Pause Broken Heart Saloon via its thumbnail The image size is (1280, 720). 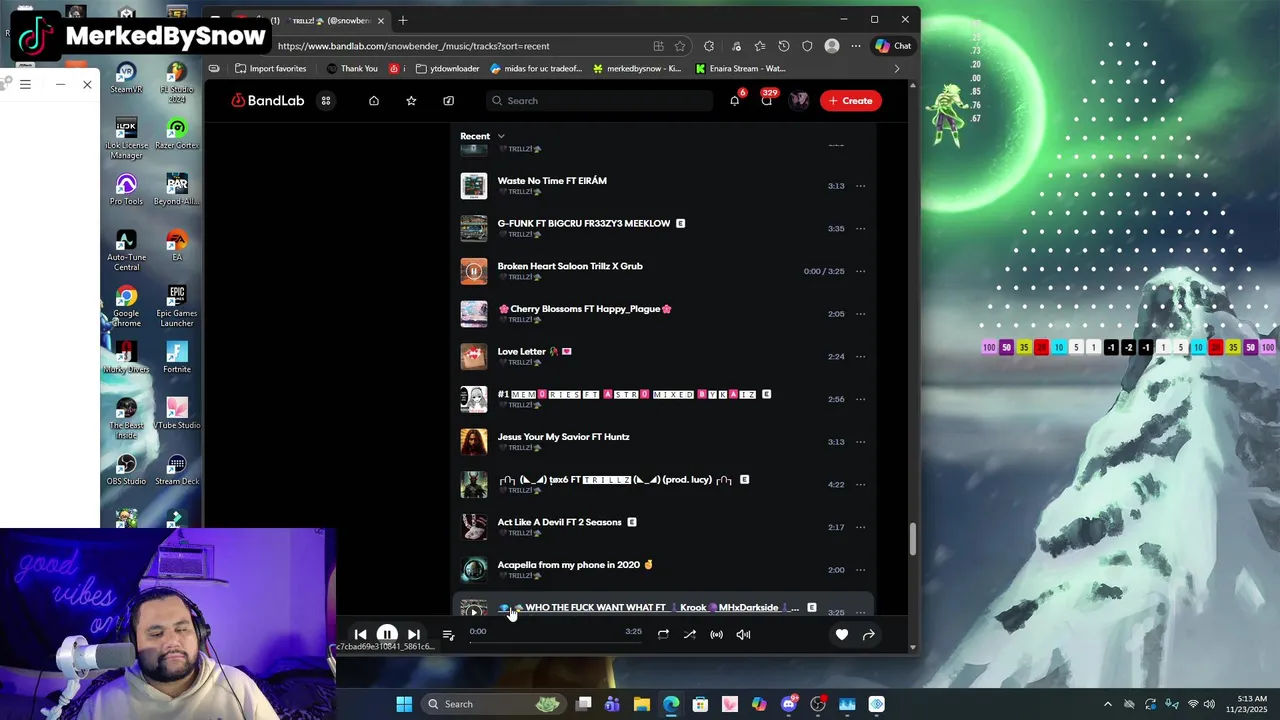click(474, 271)
